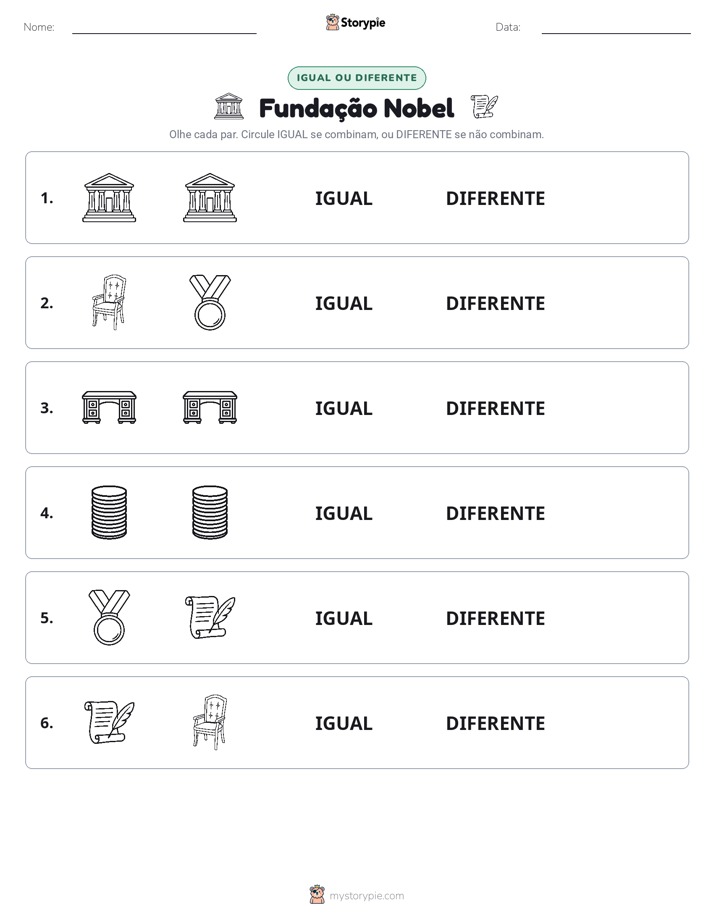Select the scroll and quill in row 5

pos(210,617)
